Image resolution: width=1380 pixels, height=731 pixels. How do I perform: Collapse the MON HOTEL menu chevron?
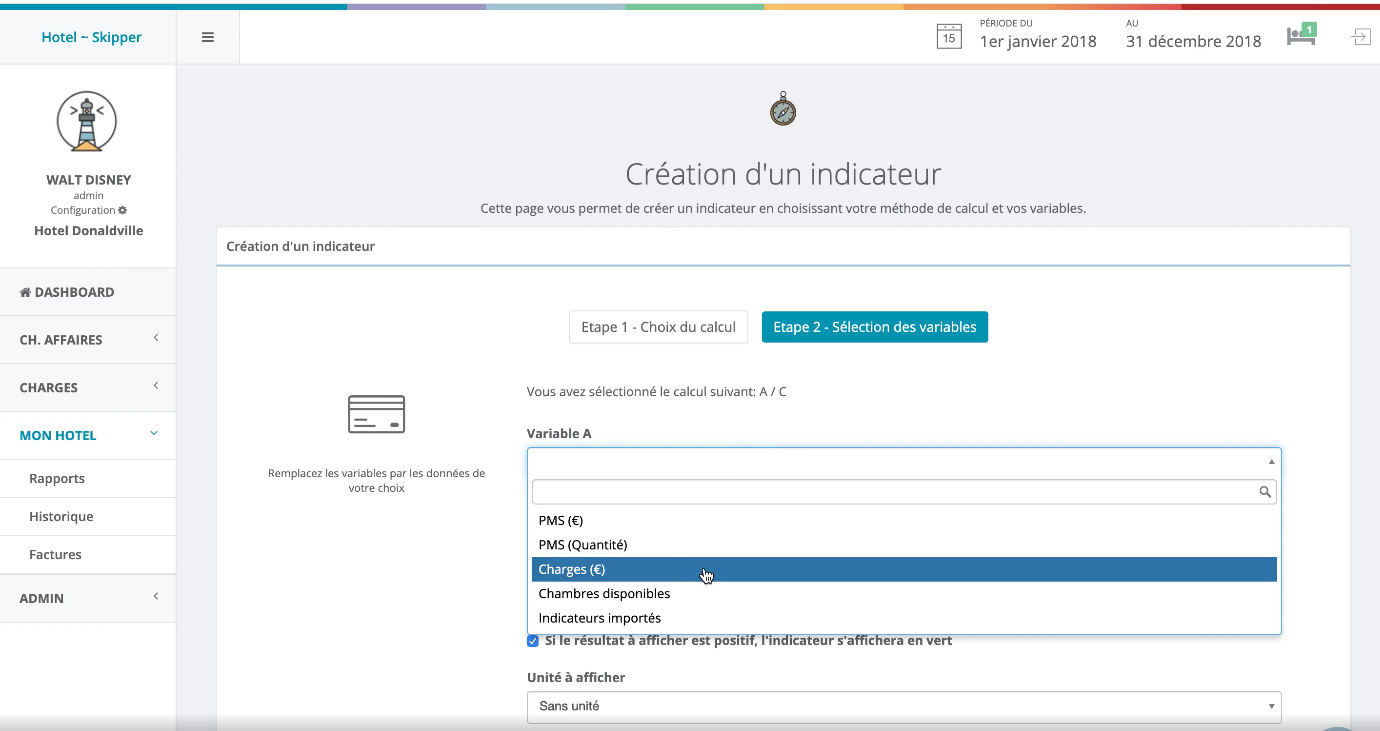[x=154, y=434]
